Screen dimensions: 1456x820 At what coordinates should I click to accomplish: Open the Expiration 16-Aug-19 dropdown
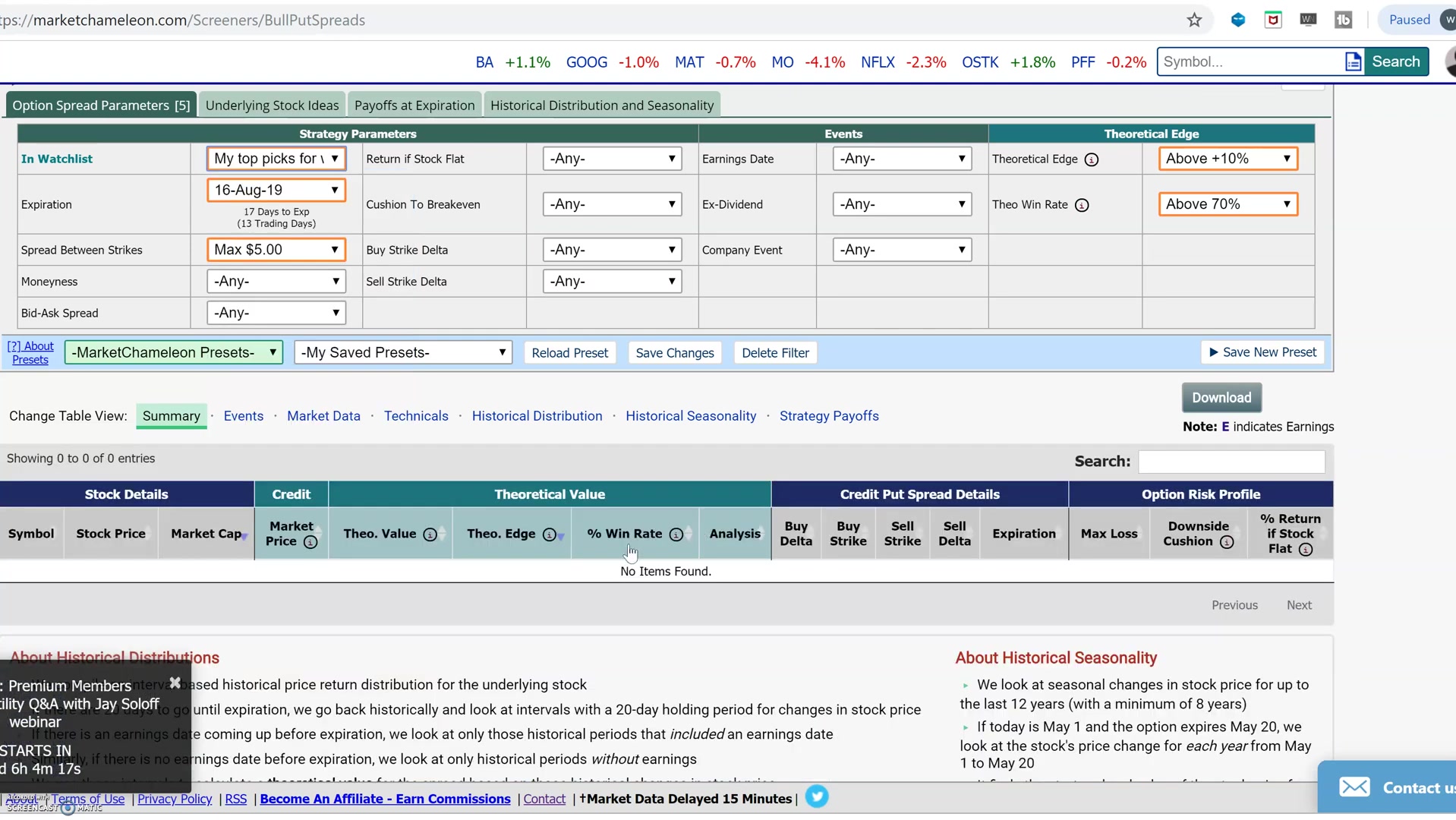276,190
